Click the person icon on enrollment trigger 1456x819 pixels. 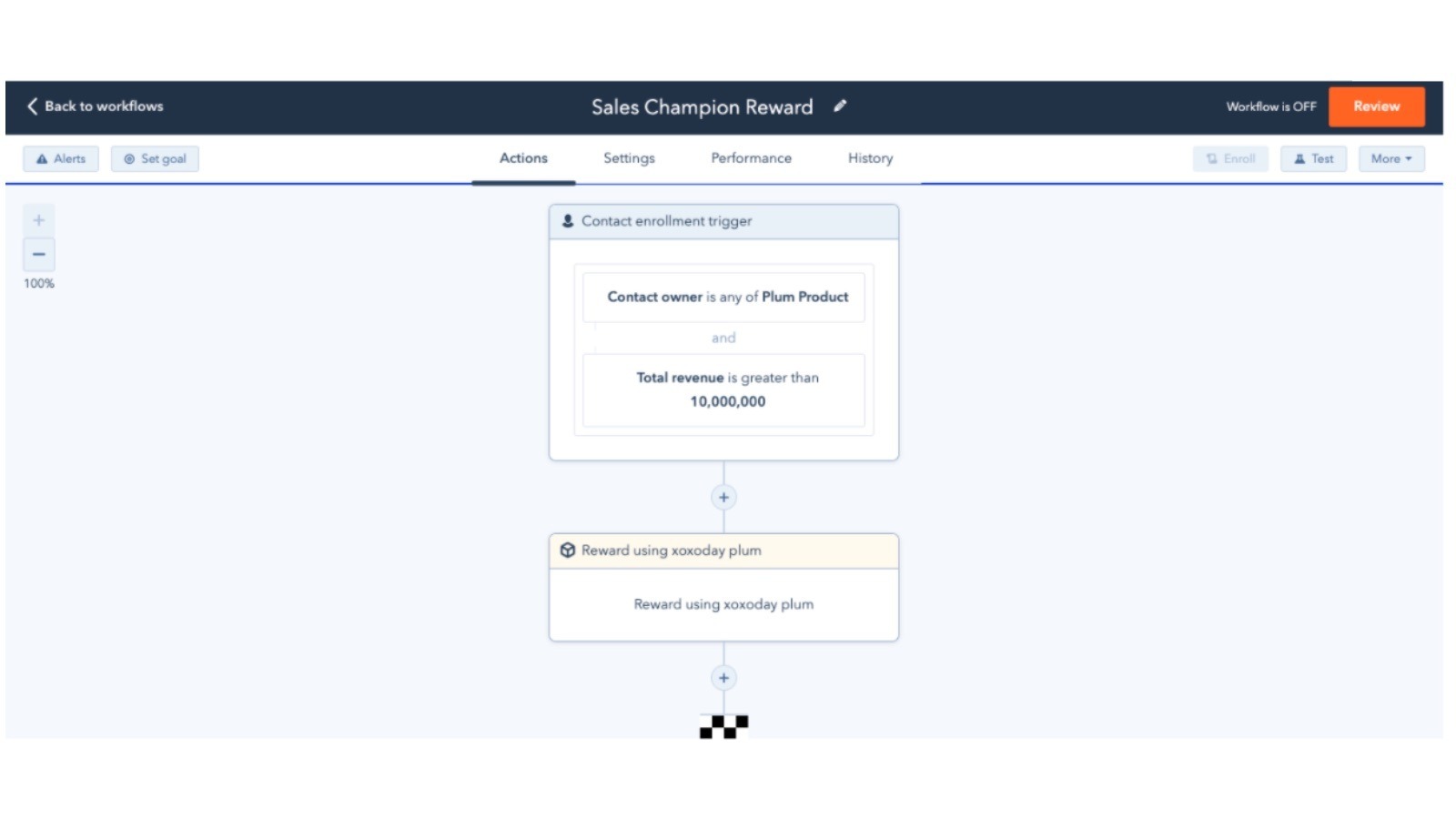pos(568,221)
